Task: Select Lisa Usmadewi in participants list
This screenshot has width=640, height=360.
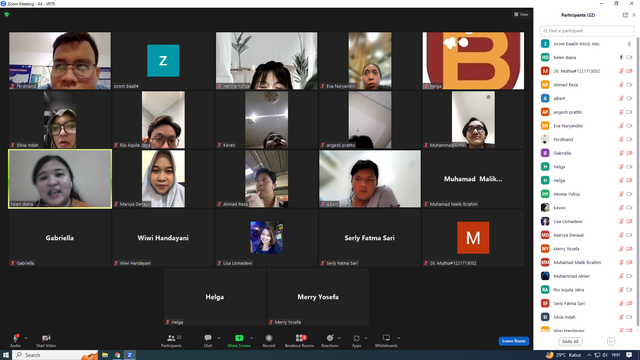Action: tap(587, 221)
